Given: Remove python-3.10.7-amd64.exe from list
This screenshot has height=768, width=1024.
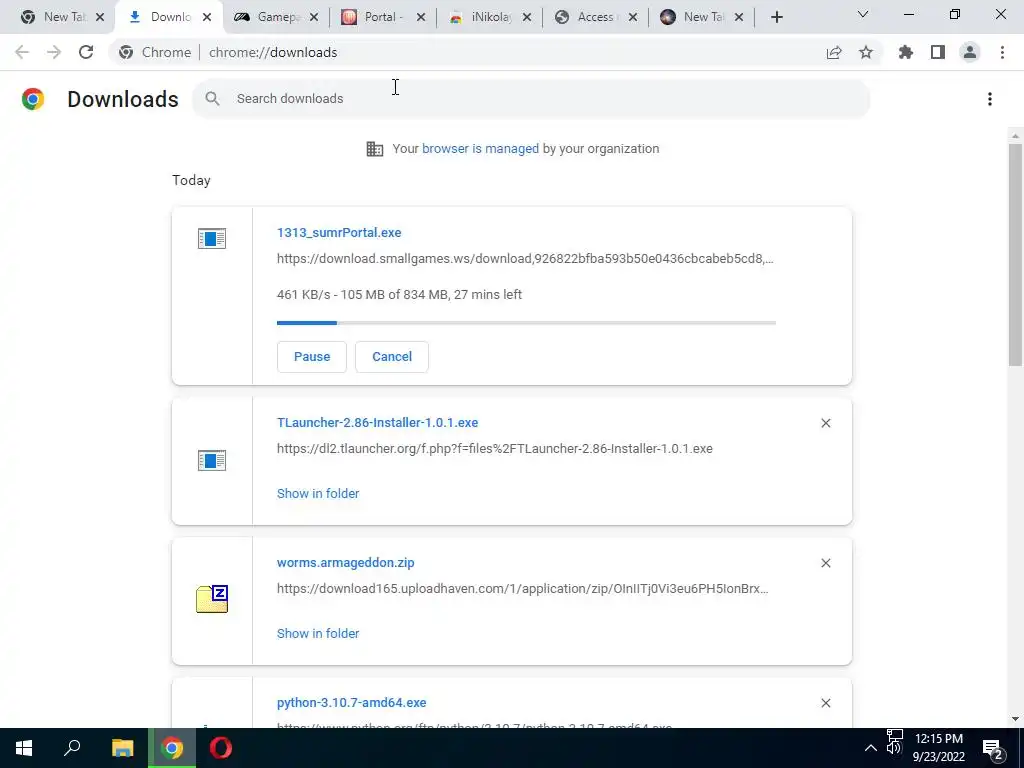Looking at the screenshot, I should click(x=825, y=703).
